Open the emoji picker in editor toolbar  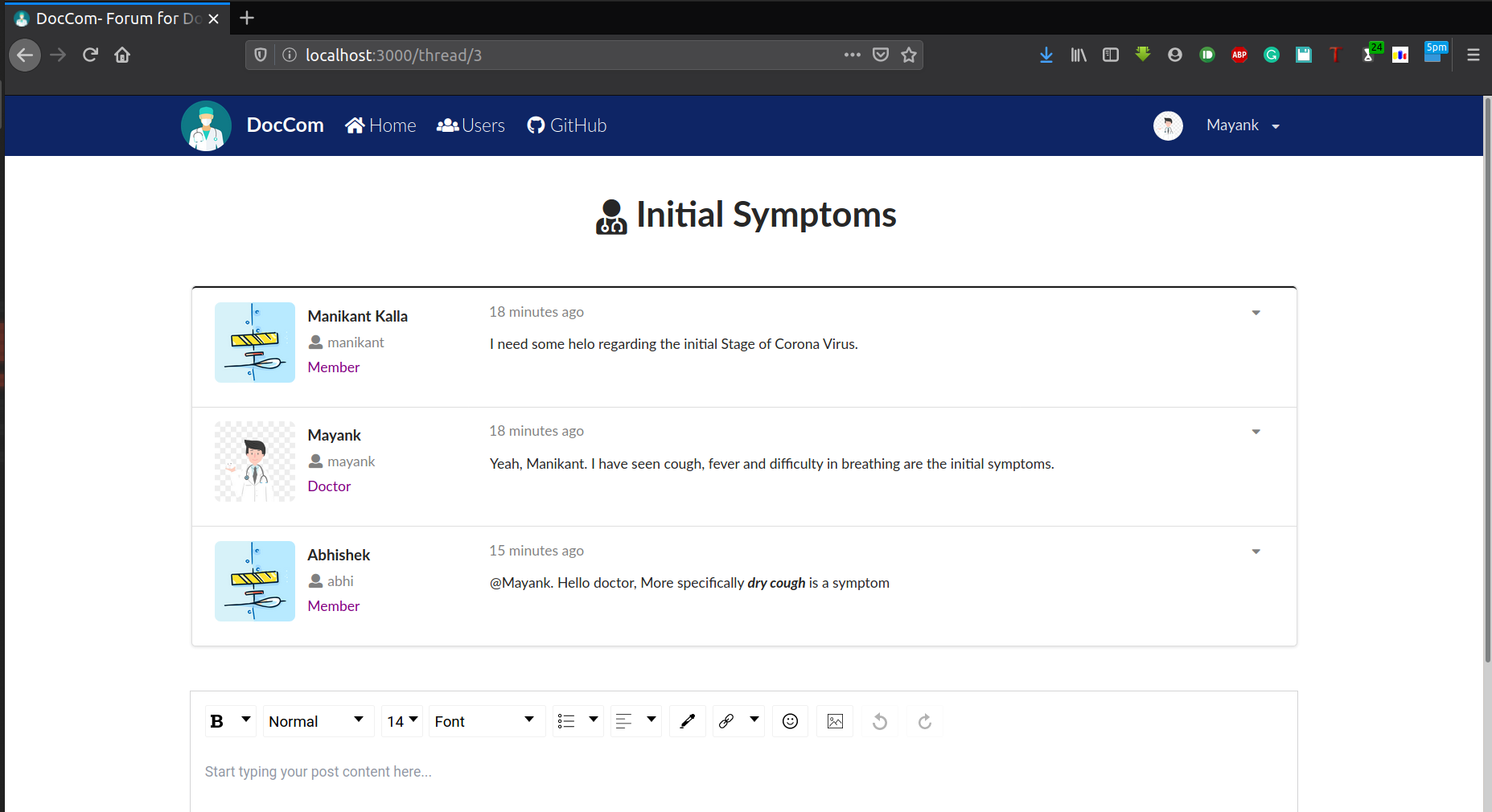coord(790,721)
